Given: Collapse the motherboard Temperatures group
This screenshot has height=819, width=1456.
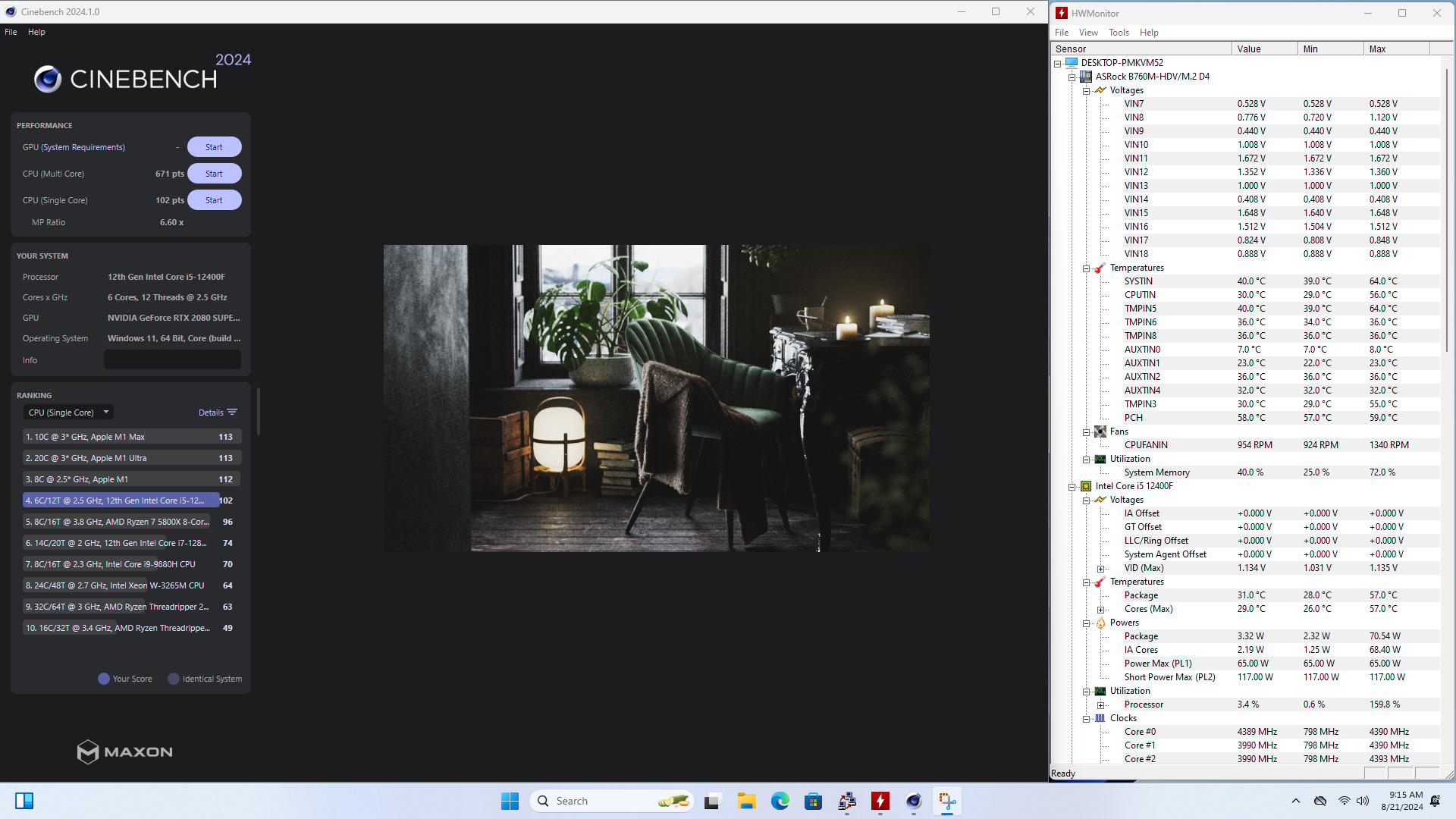Looking at the screenshot, I should click(1087, 268).
